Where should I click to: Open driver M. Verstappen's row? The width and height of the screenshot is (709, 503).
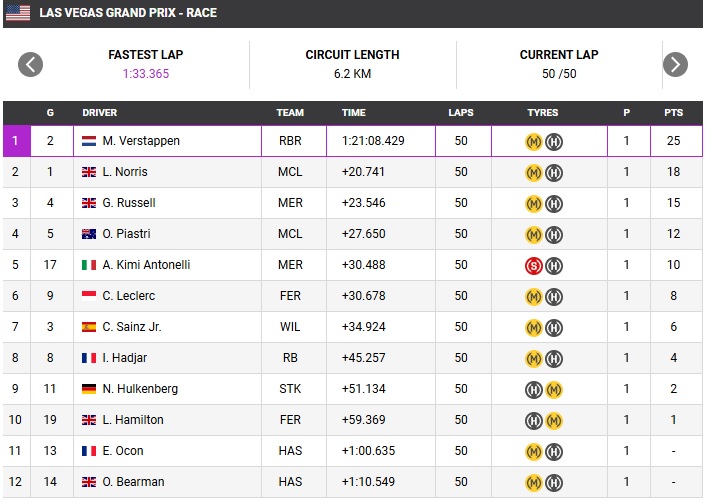[141, 141]
